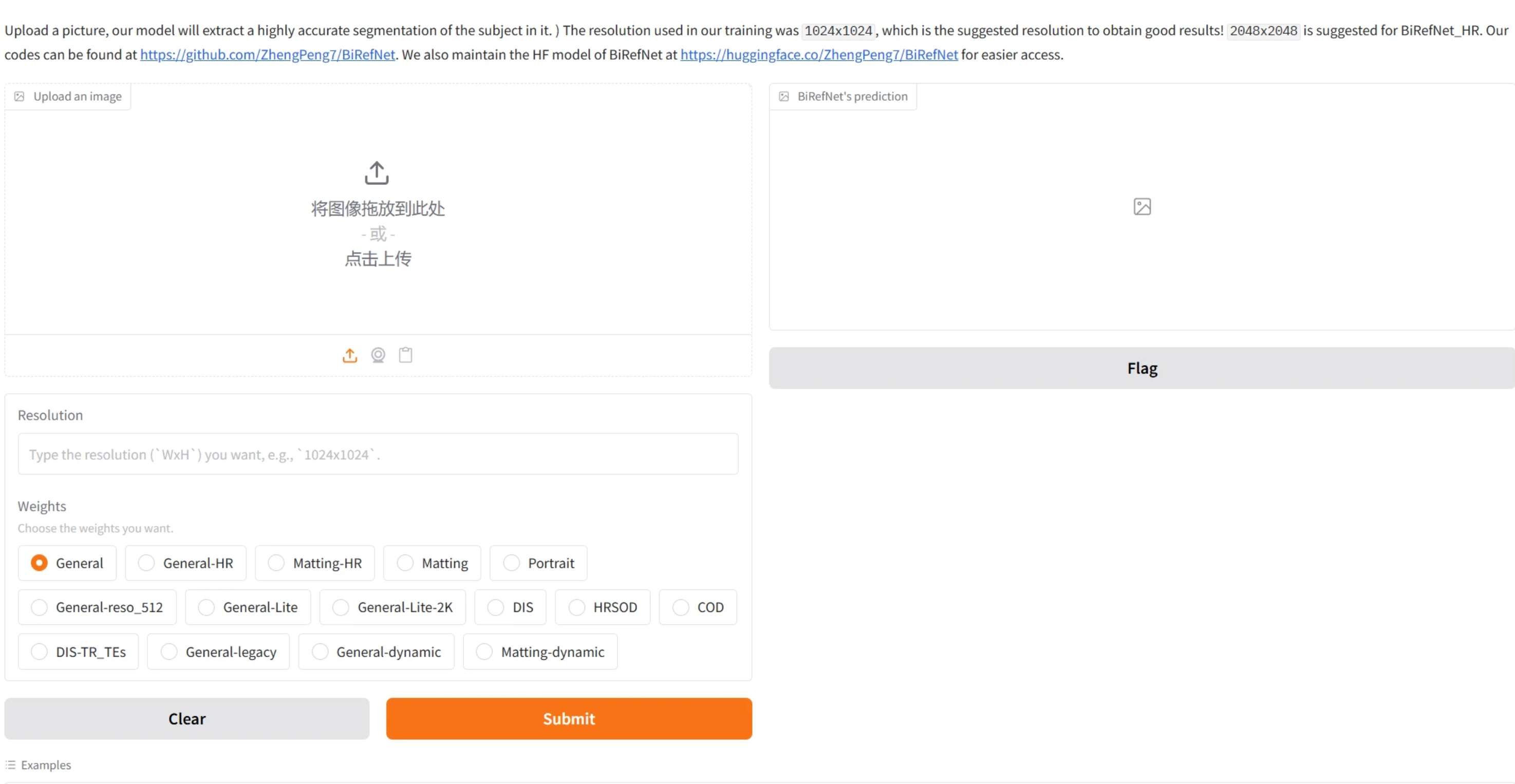This screenshot has height=784, width=1515.
Task: Click the Examples list icon
Action: (x=11, y=764)
